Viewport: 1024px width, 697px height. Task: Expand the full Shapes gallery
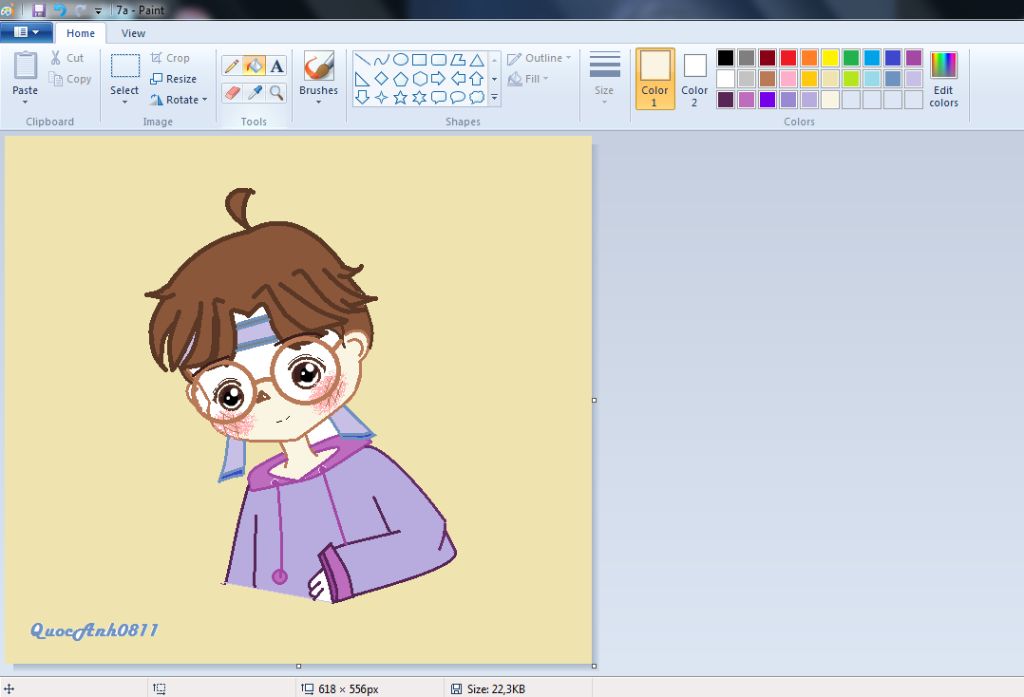pyautogui.click(x=494, y=97)
